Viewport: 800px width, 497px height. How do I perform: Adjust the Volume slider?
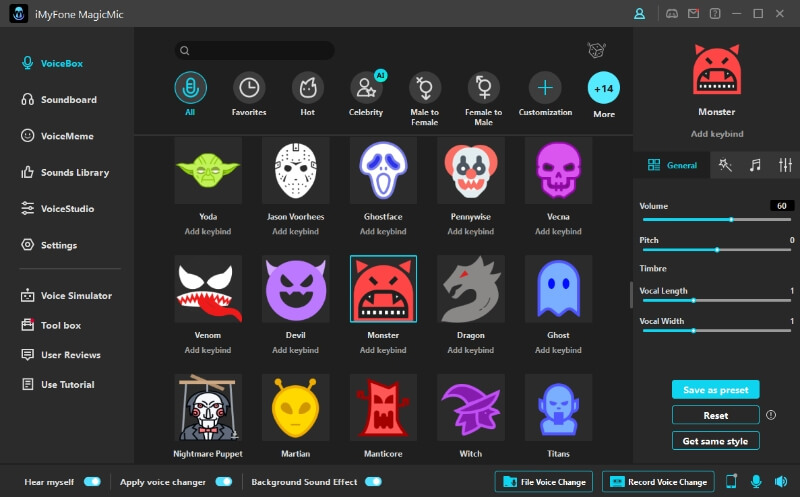(717, 219)
